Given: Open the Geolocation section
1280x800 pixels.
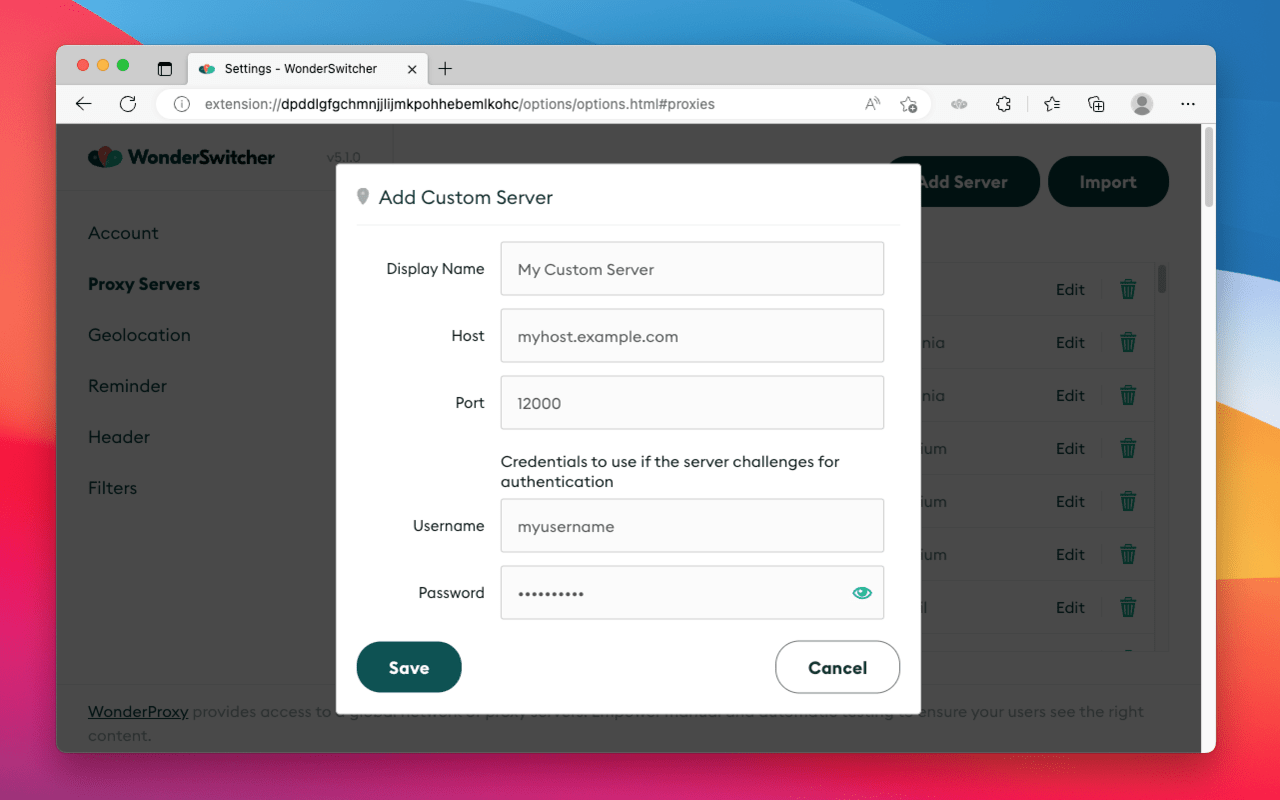Looking at the screenshot, I should (x=139, y=335).
